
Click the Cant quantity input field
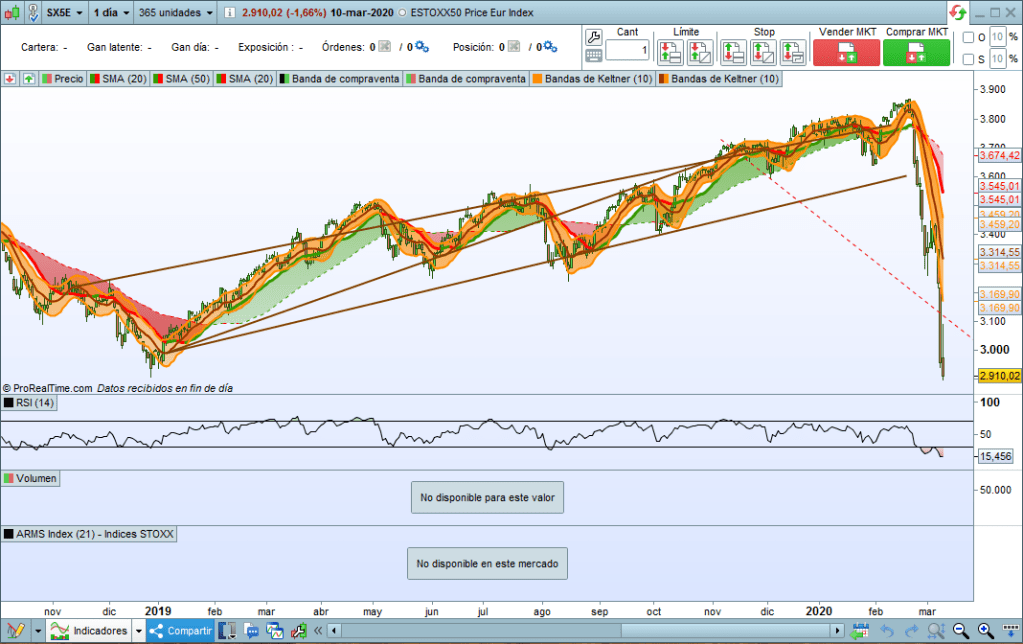click(x=627, y=50)
